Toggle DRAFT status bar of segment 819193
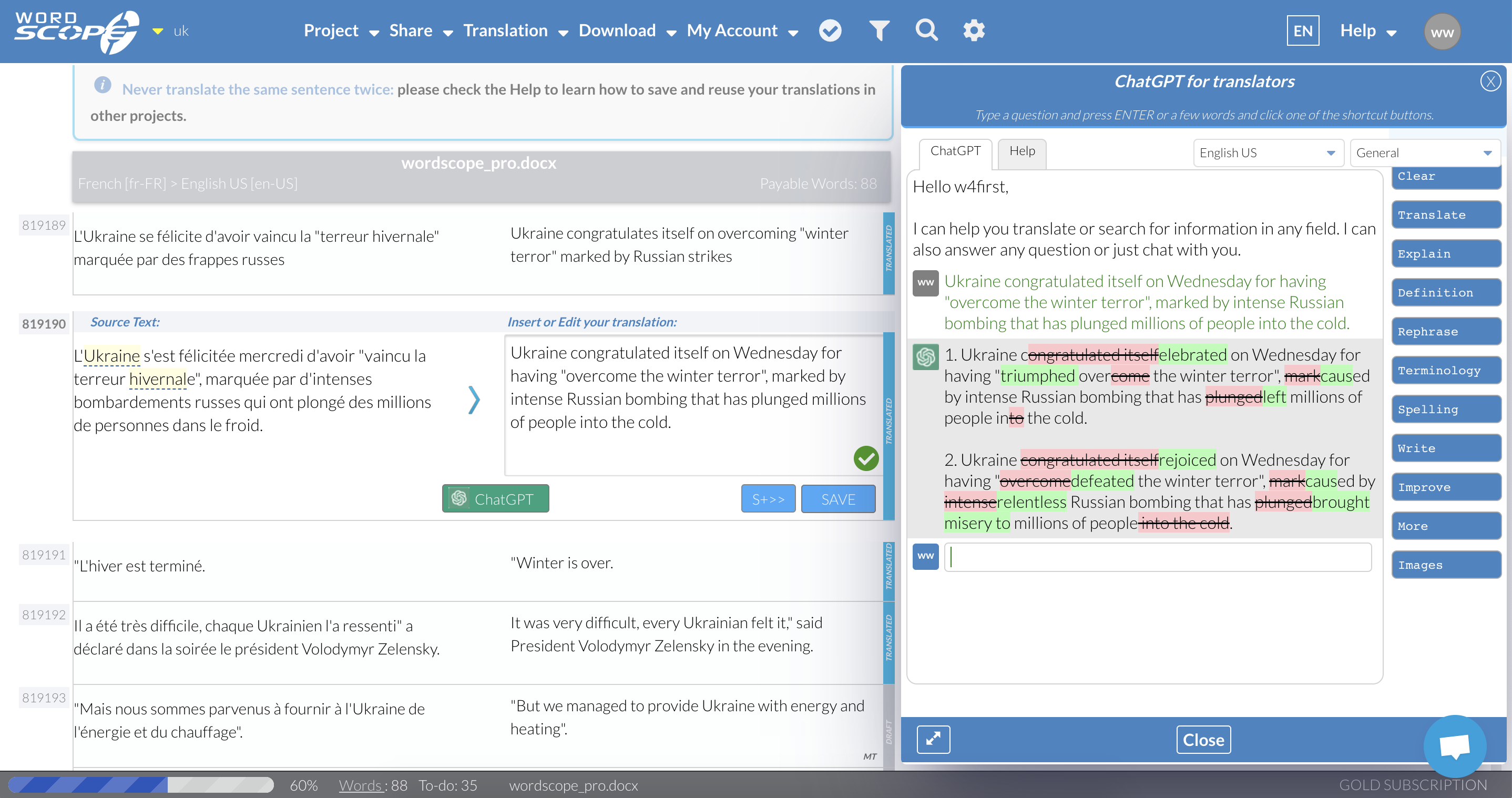1512x798 pixels. [888, 728]
